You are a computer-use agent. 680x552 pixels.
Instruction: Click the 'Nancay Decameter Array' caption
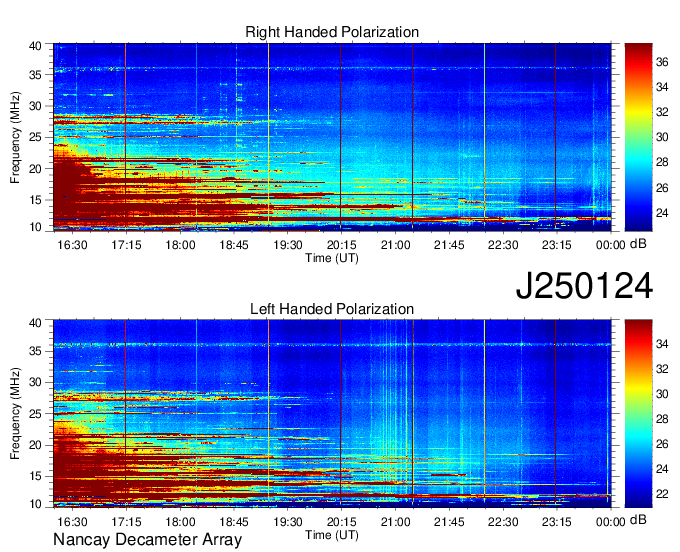pyautogui.click(x=147, y=539)
